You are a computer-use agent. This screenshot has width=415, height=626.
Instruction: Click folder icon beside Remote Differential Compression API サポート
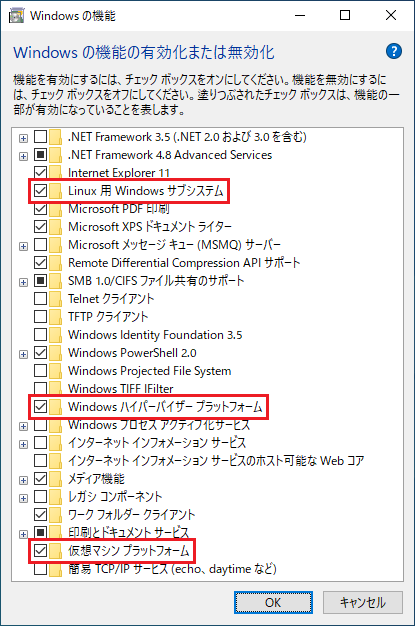pyautogui.click(x=56, y=262)
